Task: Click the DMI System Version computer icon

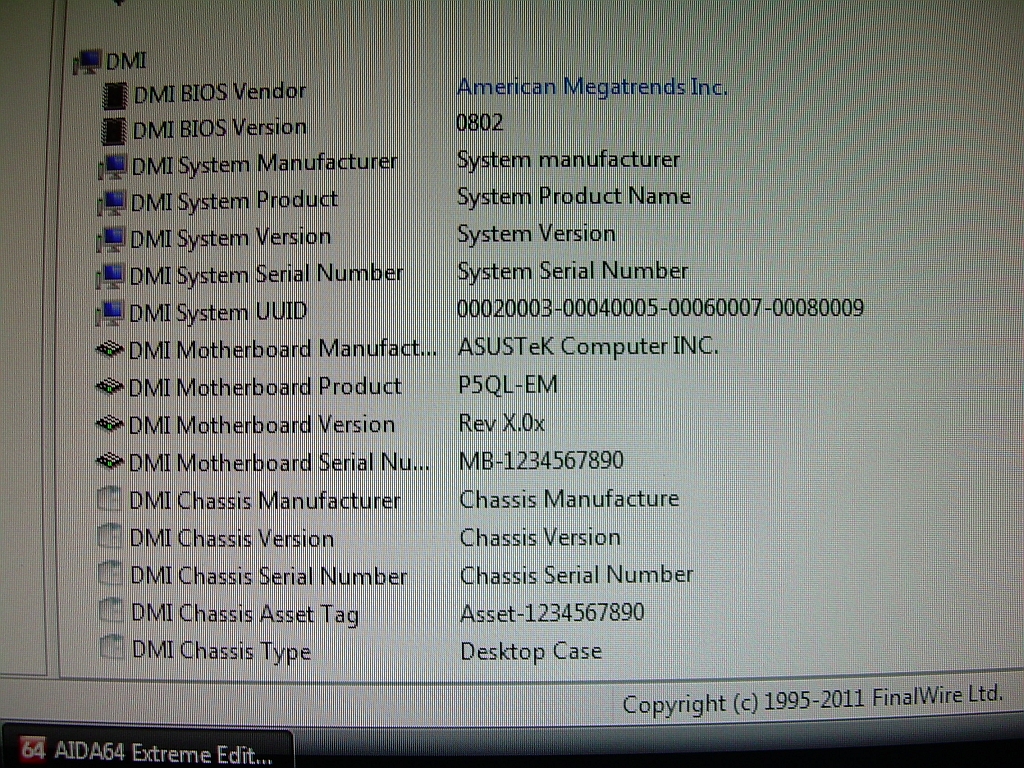Action: click(x=110, y=239)
